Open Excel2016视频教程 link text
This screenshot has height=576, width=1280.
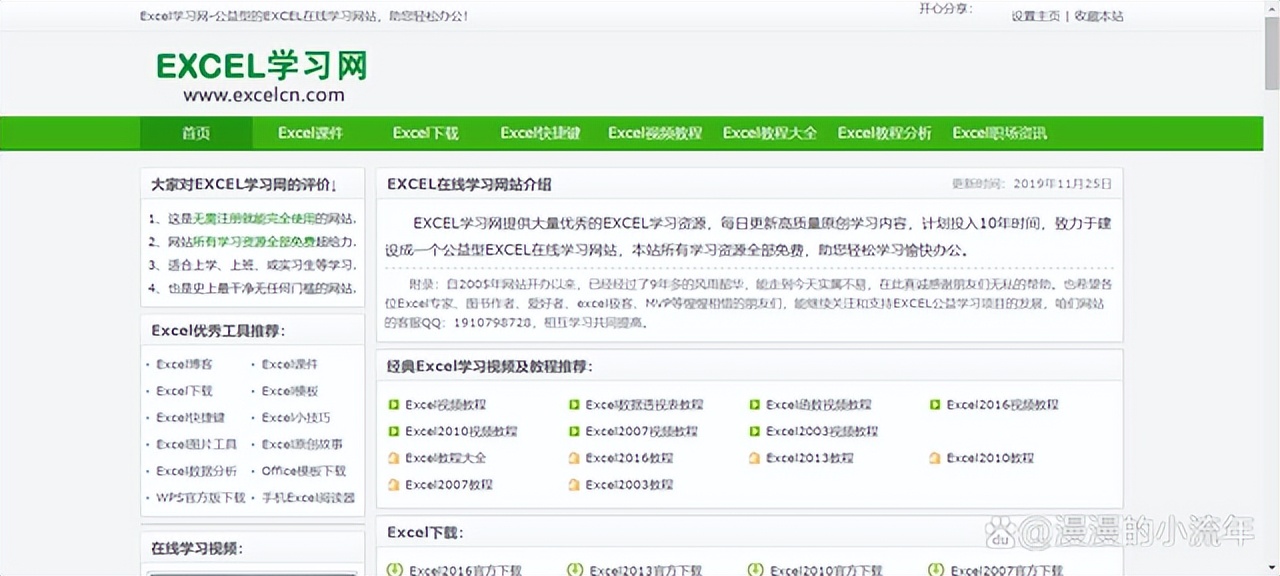click(1003, 405)
